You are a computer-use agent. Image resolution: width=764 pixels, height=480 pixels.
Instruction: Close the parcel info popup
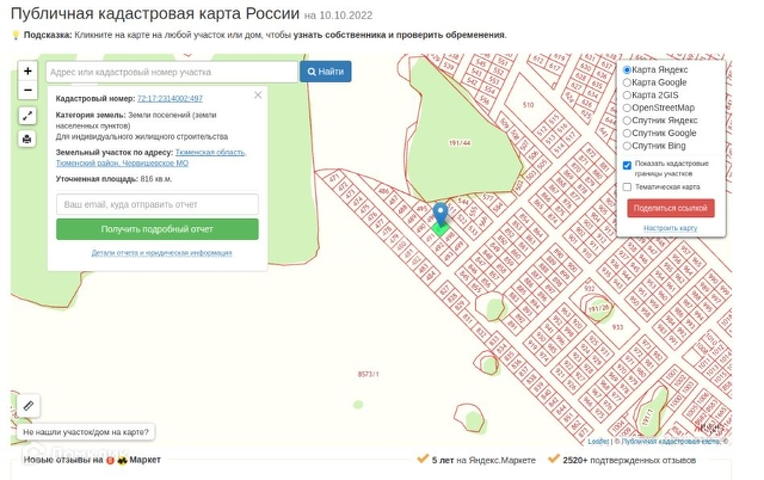point(258,95)
